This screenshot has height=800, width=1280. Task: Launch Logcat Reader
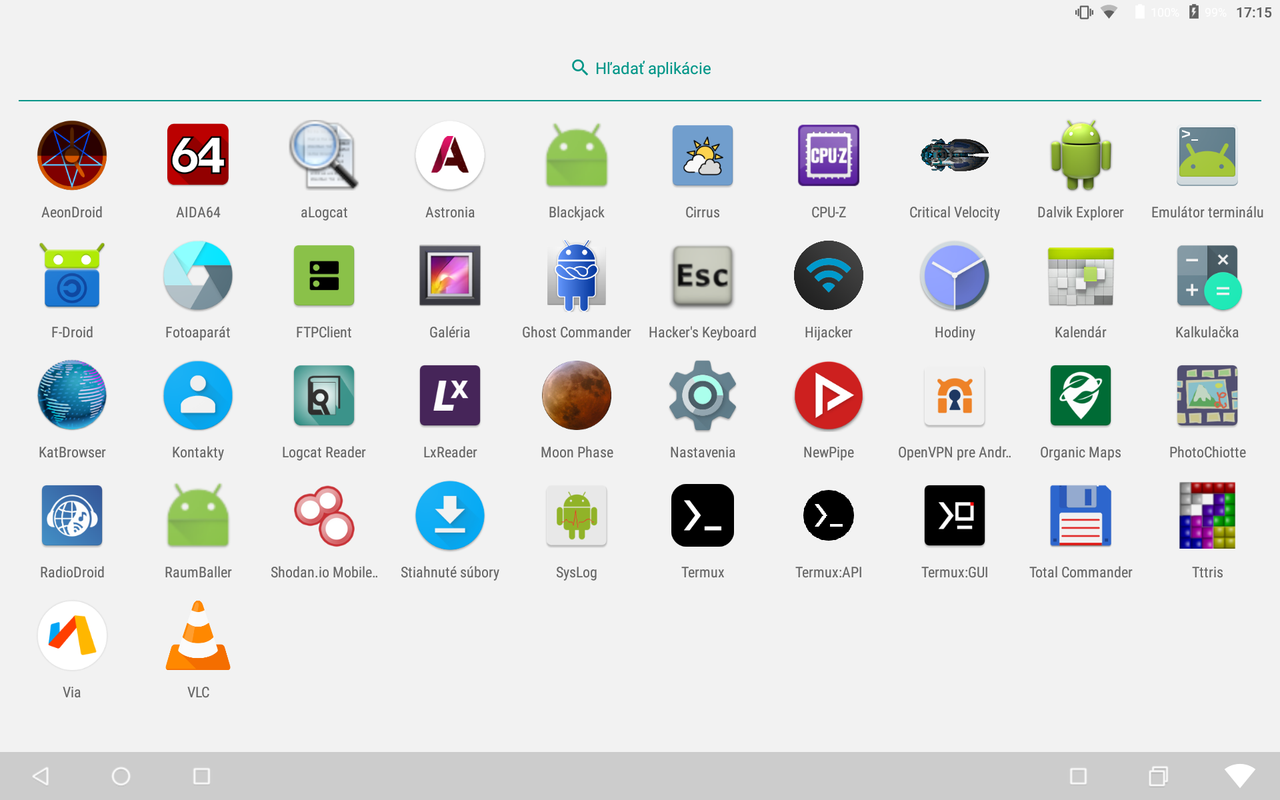pos(324,396)
